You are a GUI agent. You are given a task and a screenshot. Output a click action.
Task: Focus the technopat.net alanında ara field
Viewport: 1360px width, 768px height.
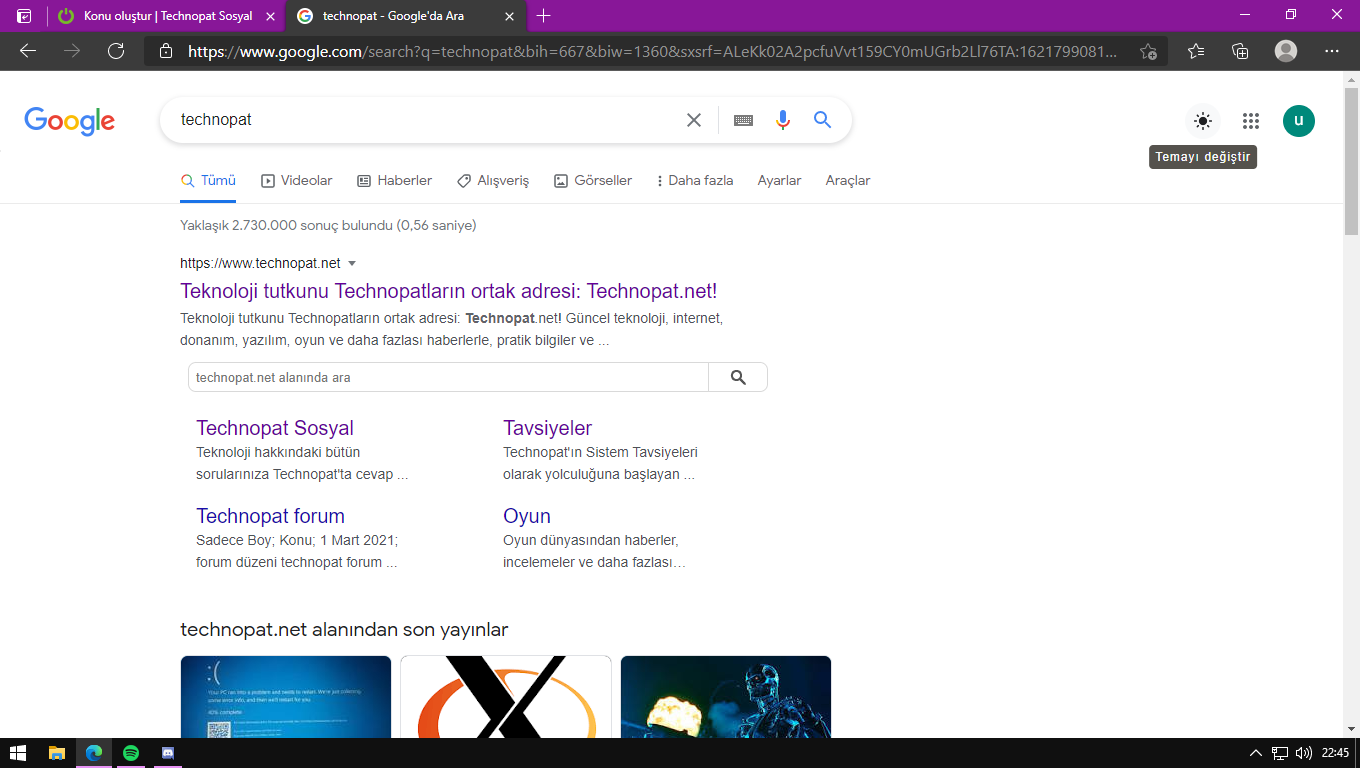point(448,377)
